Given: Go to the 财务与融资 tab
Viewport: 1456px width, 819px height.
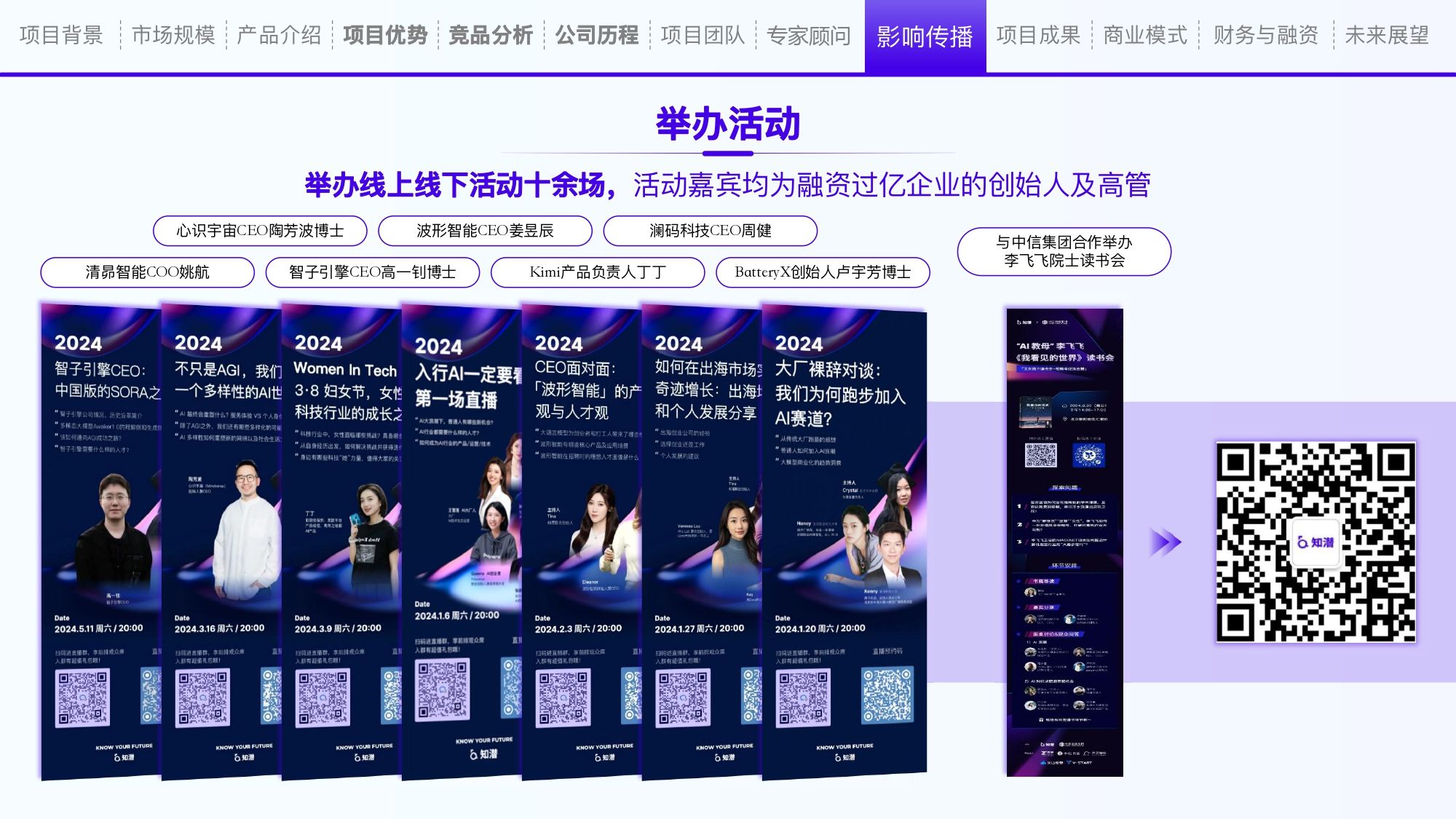Looking at the screenshot, I should coord(1265,35).
